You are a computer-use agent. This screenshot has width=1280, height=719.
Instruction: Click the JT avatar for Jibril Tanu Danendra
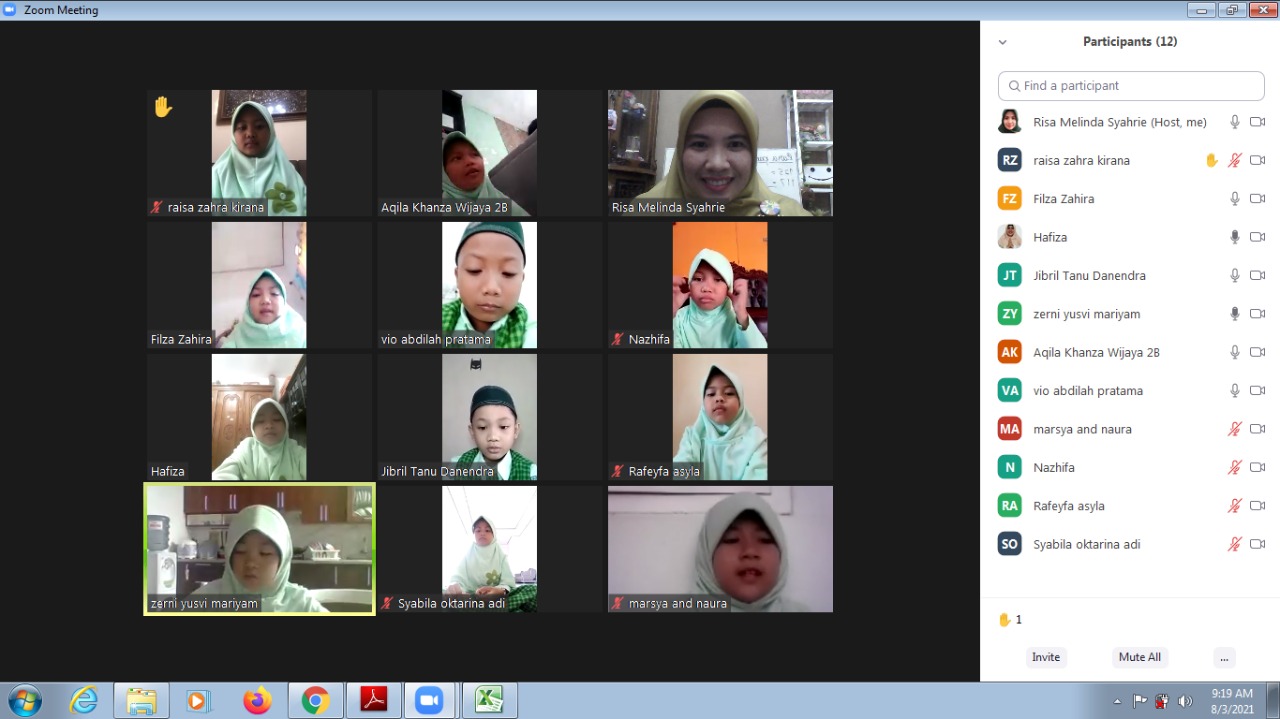click(1010, 275)
